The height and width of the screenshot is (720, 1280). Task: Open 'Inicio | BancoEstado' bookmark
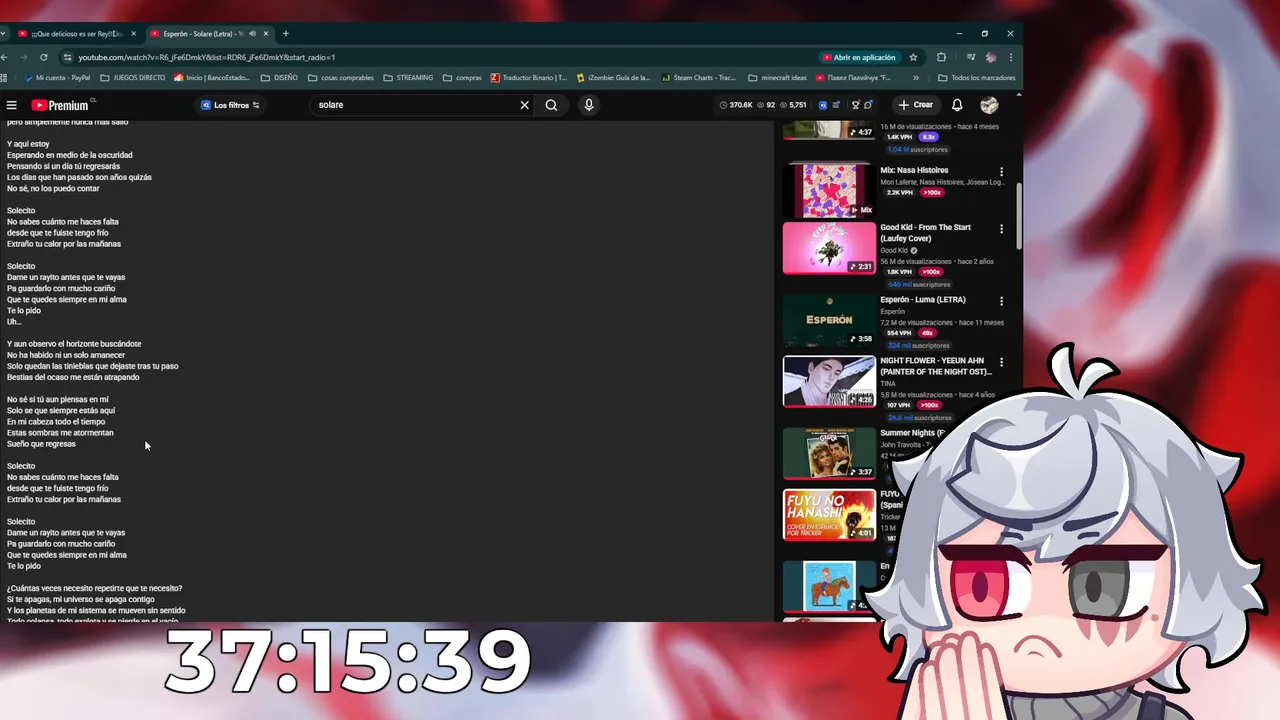pos(212,77)
